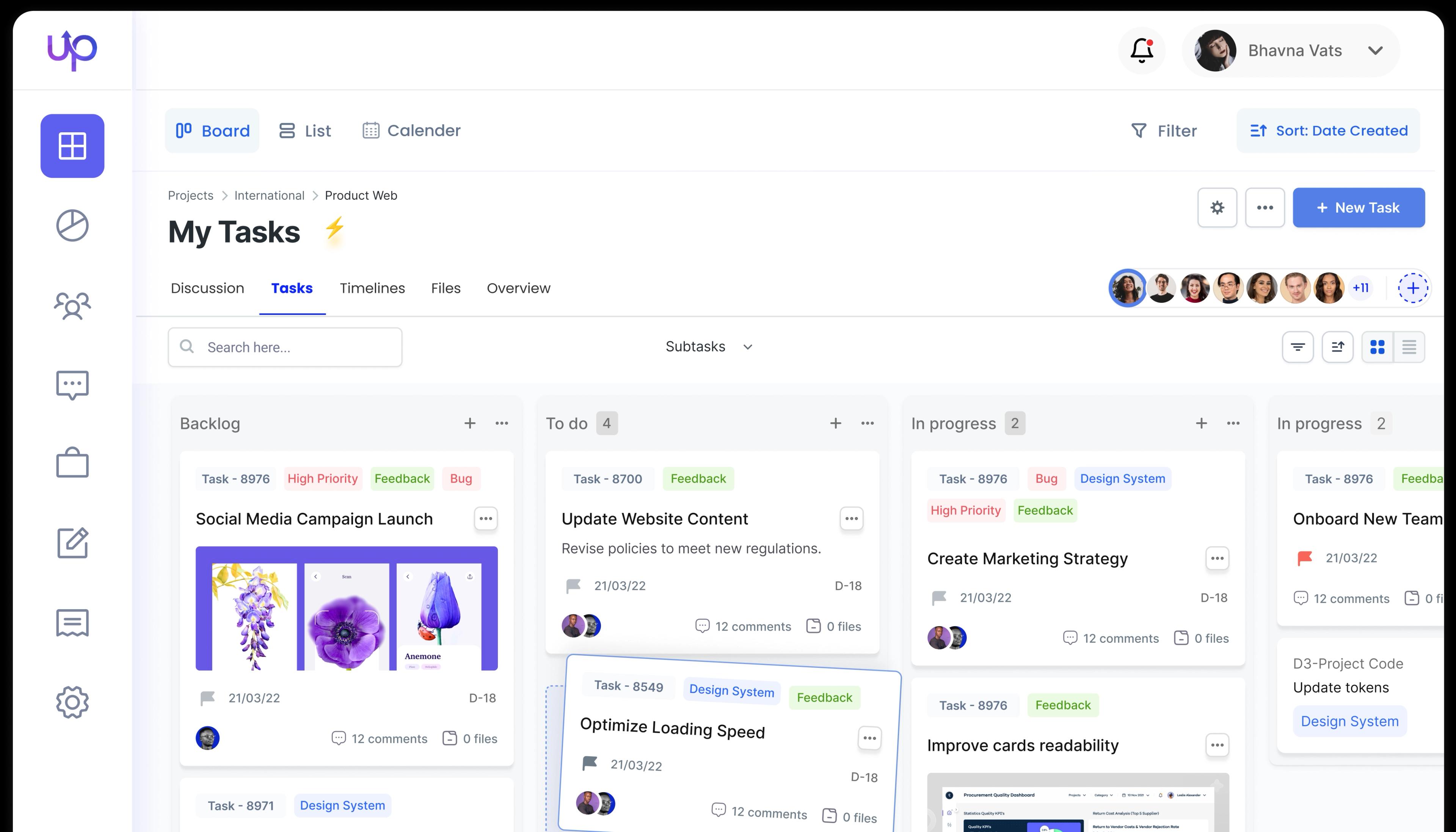Switch to list rows view toggle
The height and width of the screenshot is (832, 1456).
(1409, 347)
